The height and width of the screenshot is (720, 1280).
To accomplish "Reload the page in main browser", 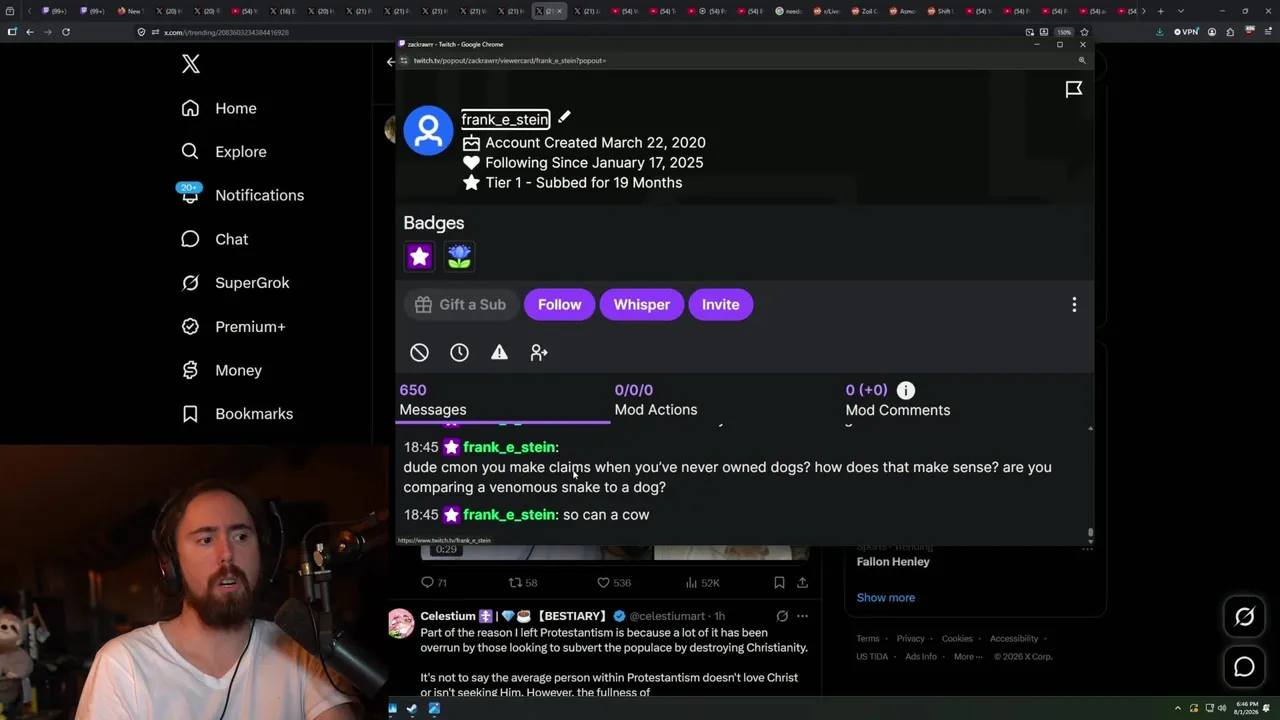I will (x=66, y=32).
